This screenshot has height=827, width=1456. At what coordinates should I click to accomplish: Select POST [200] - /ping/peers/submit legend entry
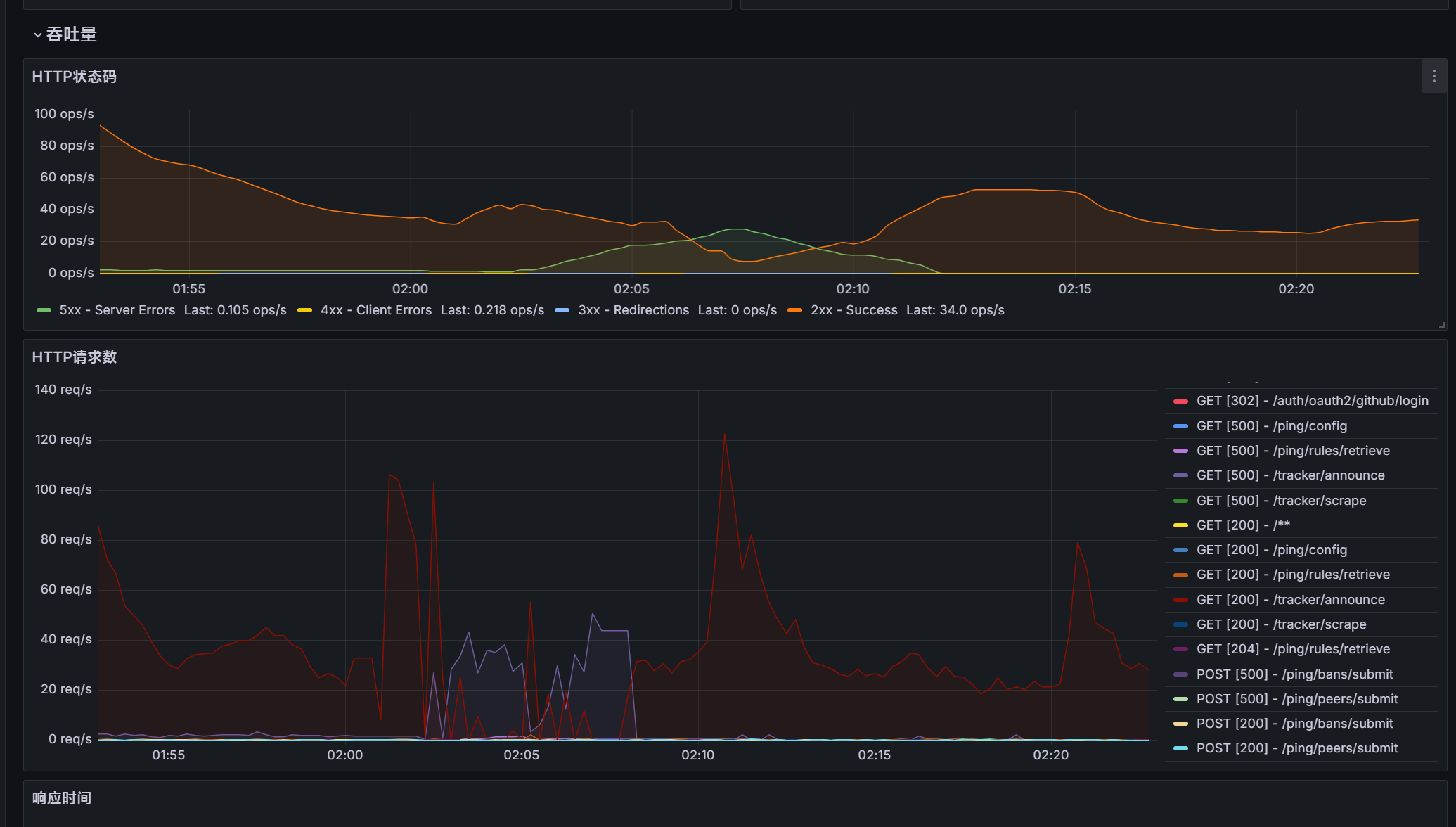1296,748
